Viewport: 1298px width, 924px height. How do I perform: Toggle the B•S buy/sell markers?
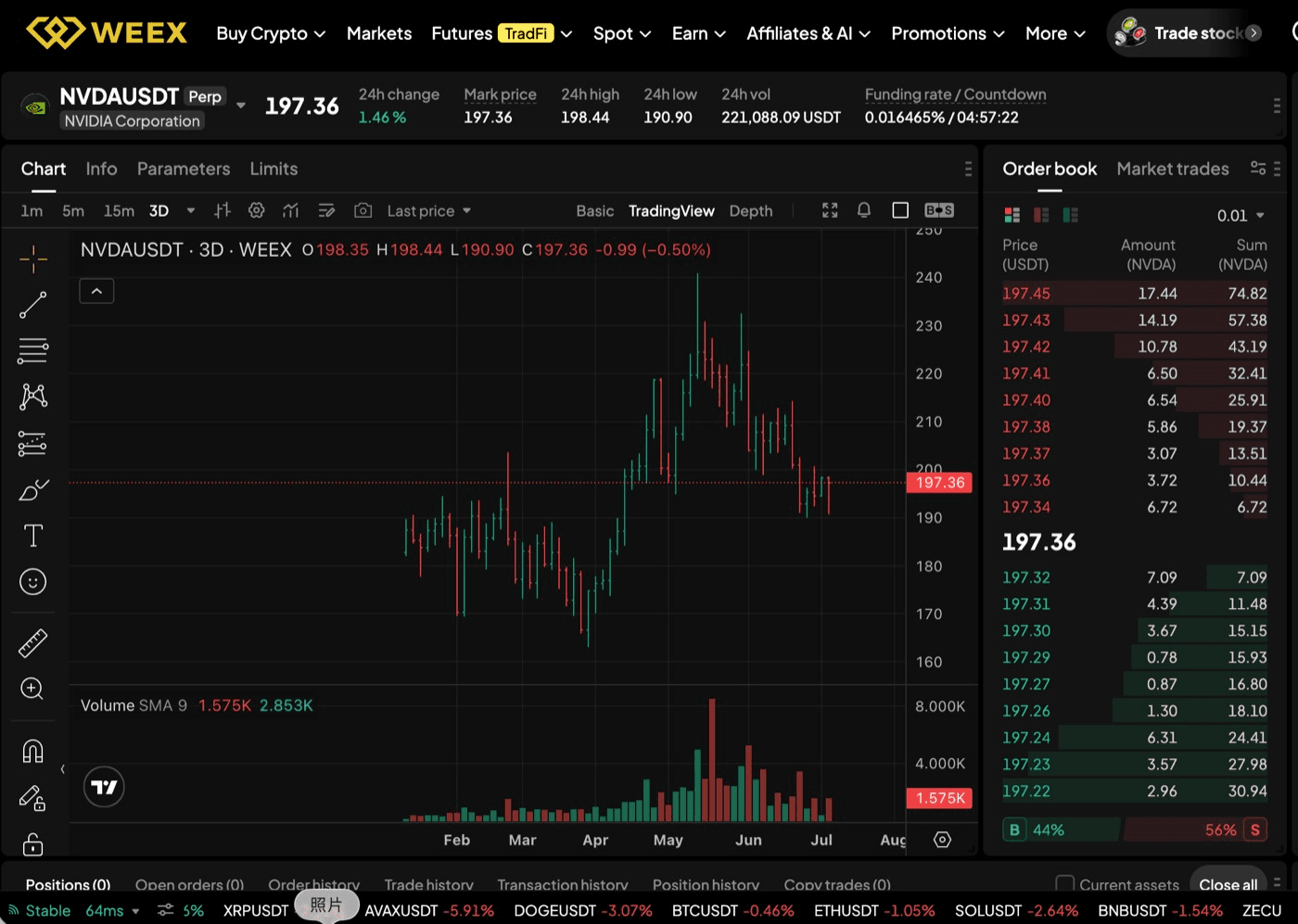[939, 210]
